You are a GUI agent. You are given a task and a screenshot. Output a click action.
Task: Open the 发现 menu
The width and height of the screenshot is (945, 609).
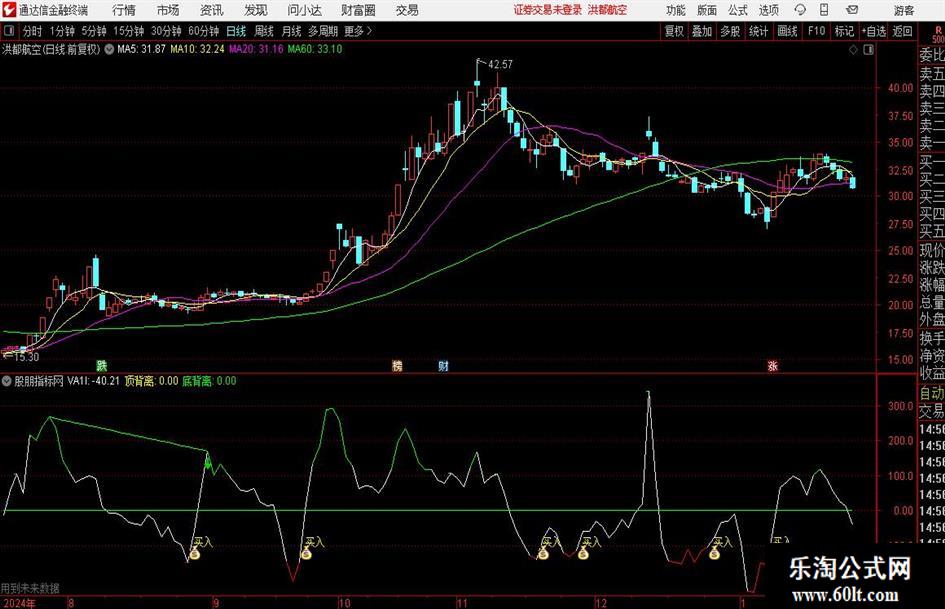click(256, 10)
